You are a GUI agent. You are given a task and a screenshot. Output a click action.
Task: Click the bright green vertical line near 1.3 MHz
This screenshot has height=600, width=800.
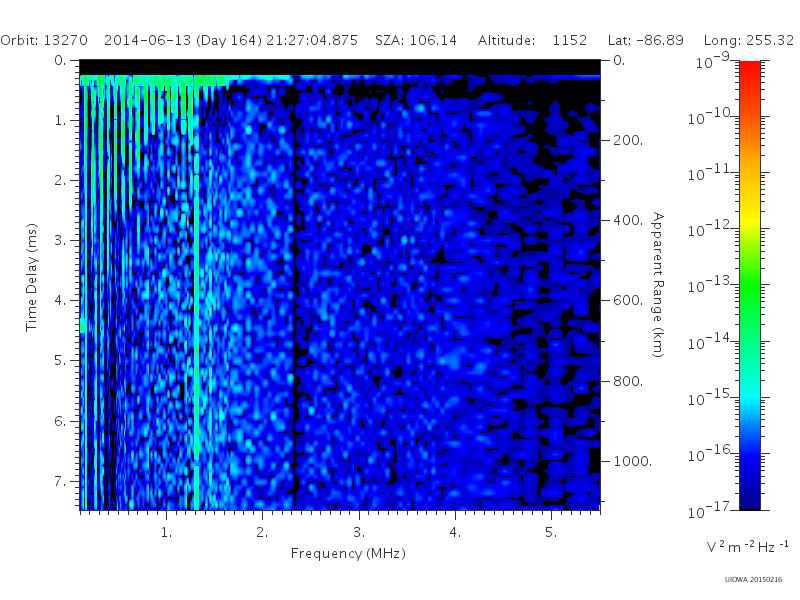tap(196, 316)
